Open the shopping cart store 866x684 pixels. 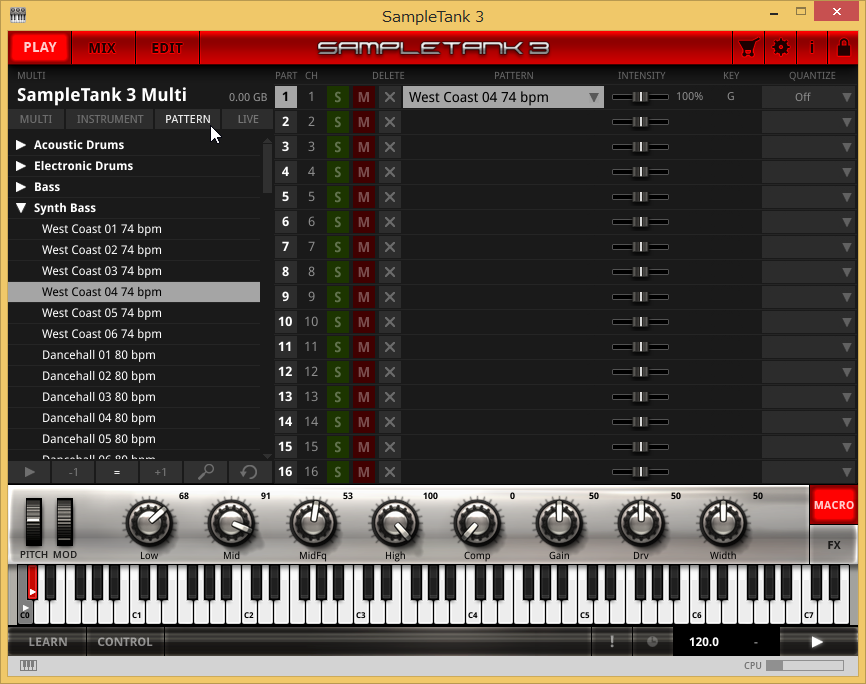748,48
